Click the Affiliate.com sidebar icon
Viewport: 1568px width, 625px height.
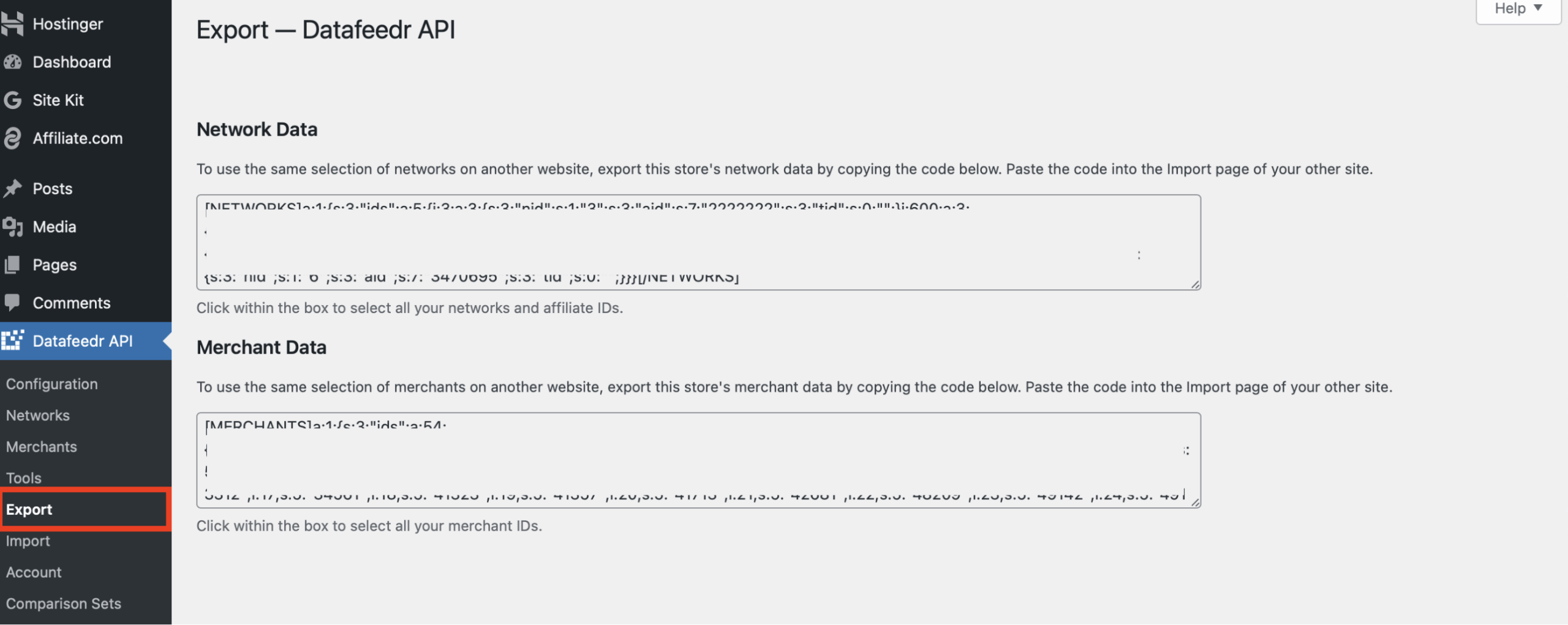tap(12, 138)
